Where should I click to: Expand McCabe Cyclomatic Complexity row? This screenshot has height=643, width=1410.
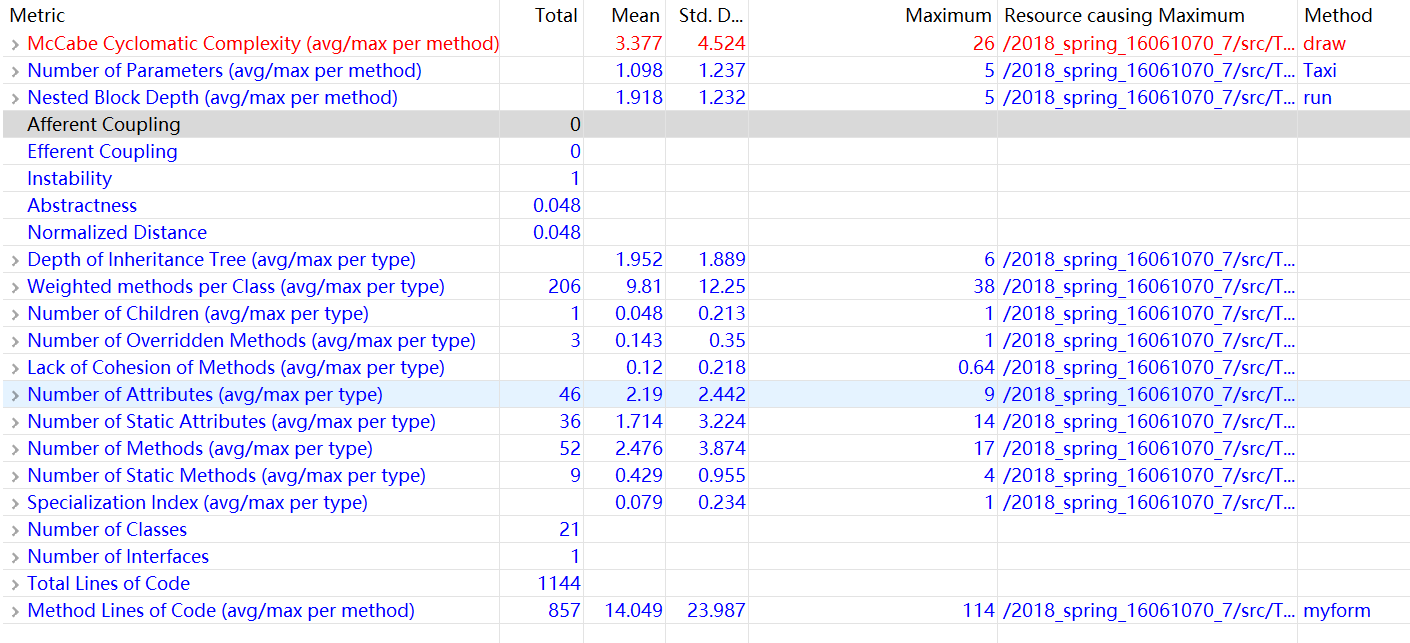point(14,44)
